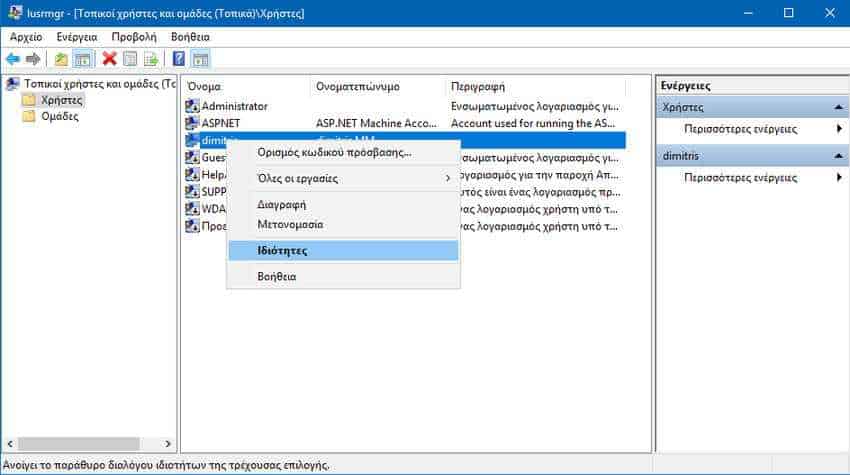Click Ορισμός κωδικού πρόσβασης menu entry

coord(334,152)
